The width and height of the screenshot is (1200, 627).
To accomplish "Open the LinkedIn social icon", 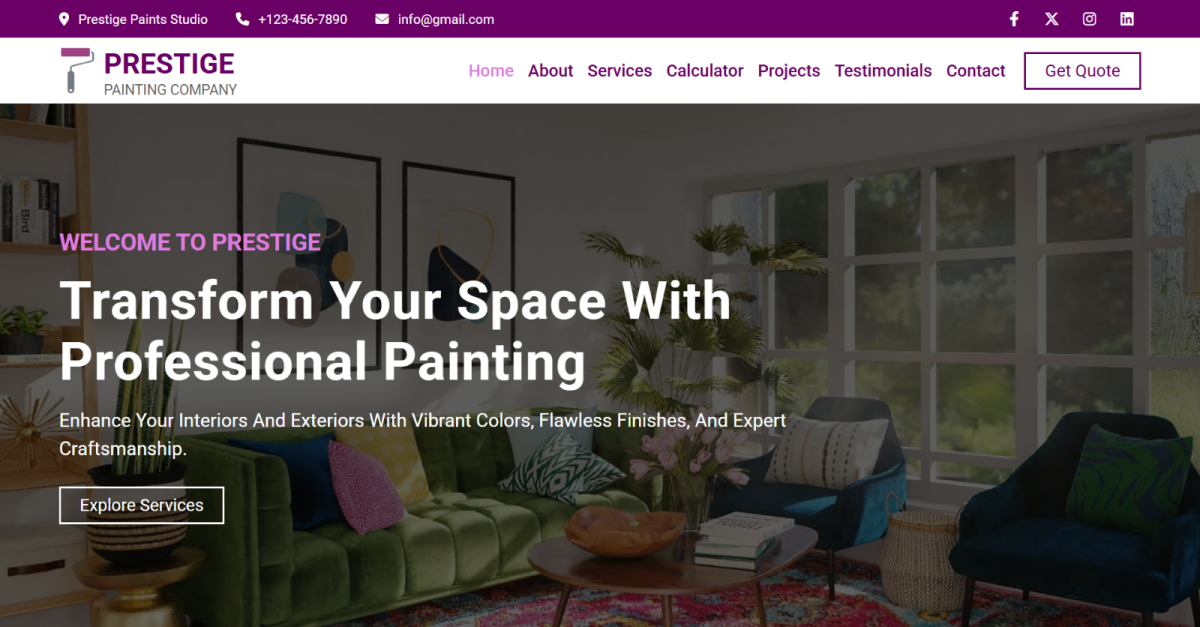I will [x=1127, y=19].
